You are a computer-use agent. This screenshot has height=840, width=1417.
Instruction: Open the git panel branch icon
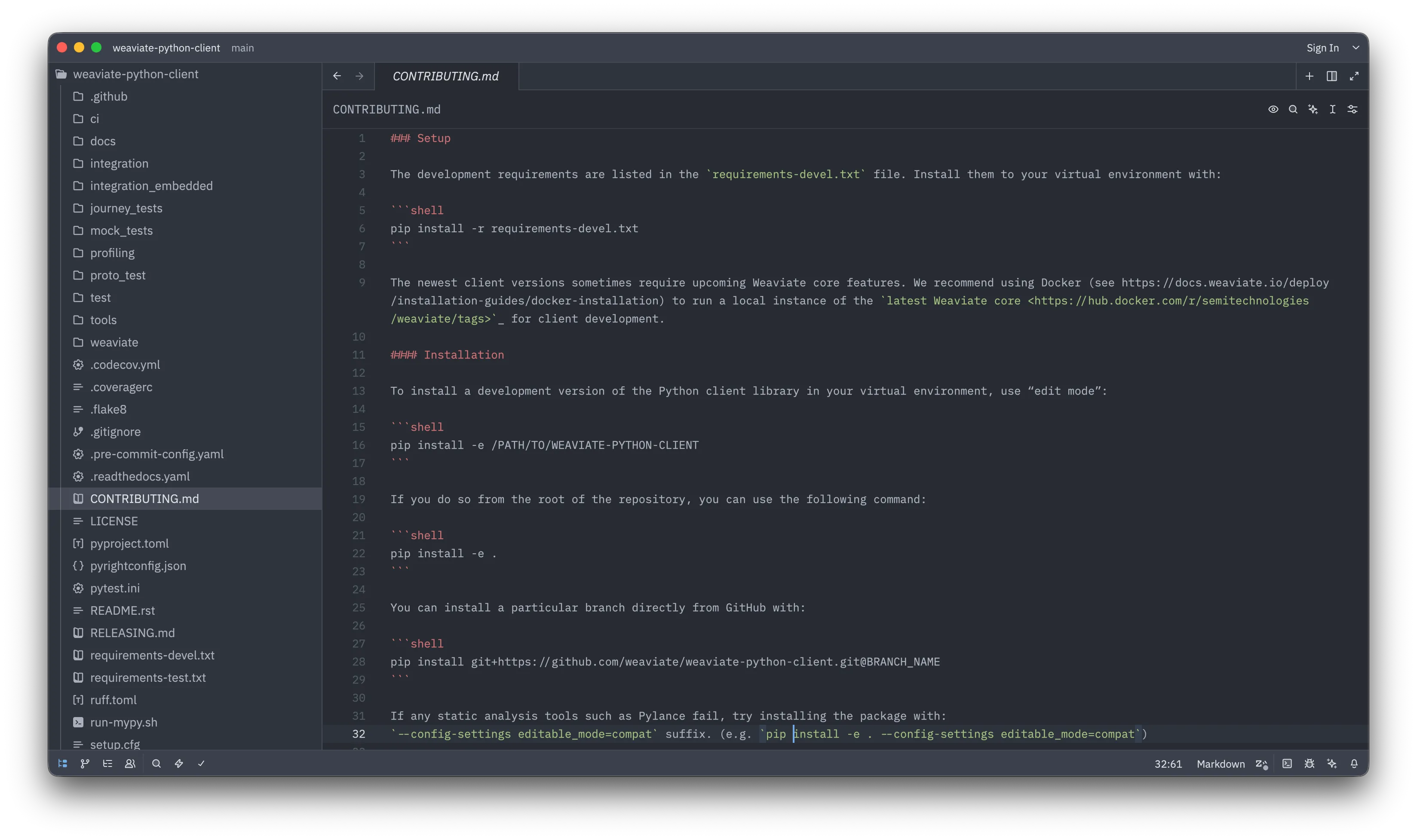85,763
